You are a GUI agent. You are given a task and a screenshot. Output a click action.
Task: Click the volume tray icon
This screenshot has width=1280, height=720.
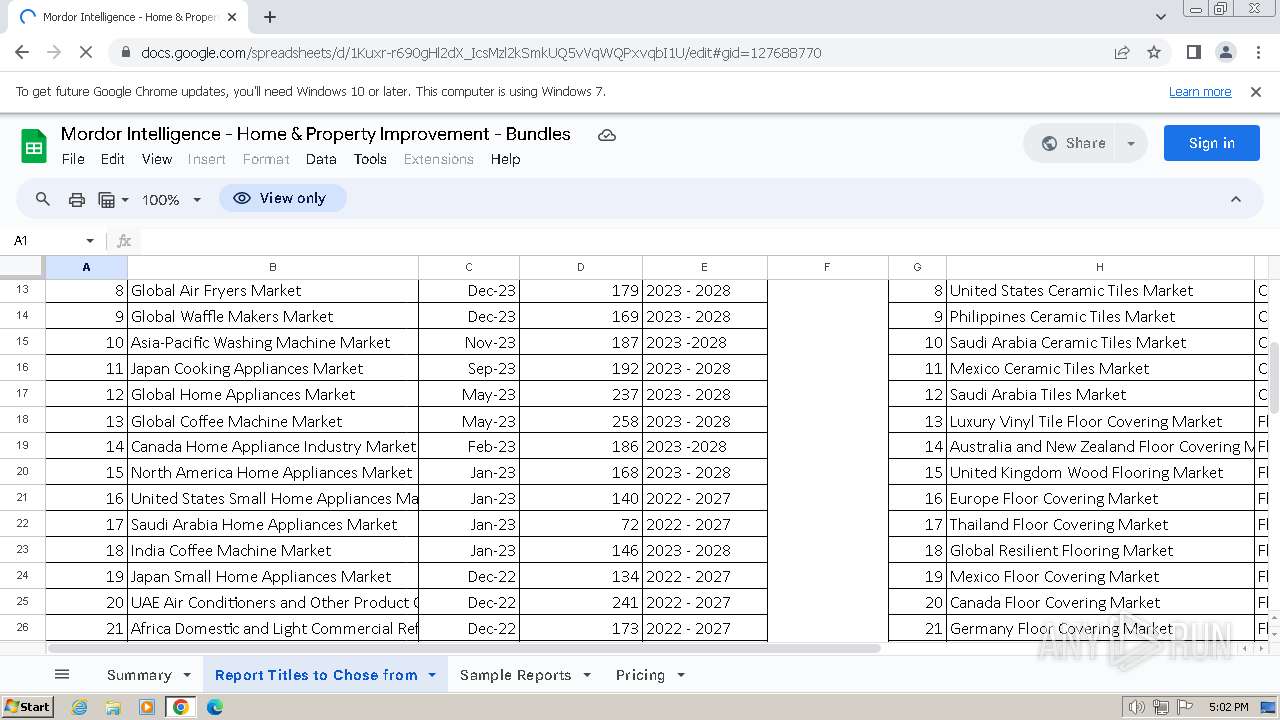[x=1137, y=707]
